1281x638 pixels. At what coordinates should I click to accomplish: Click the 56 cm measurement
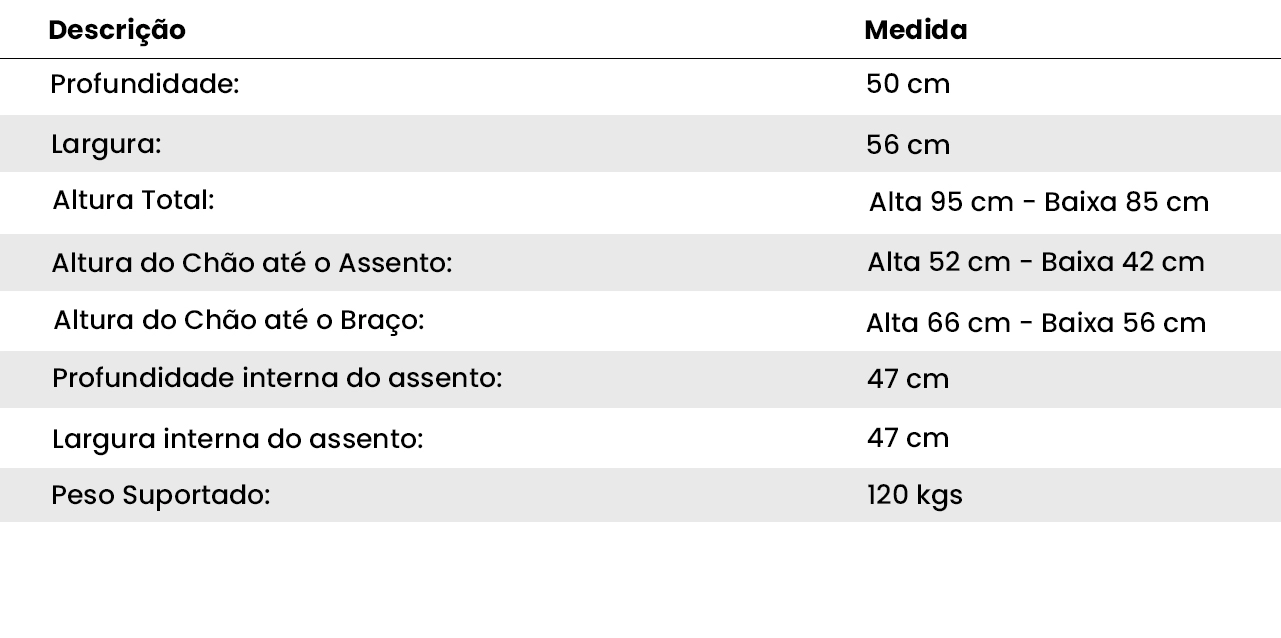[x=908, y=145]
